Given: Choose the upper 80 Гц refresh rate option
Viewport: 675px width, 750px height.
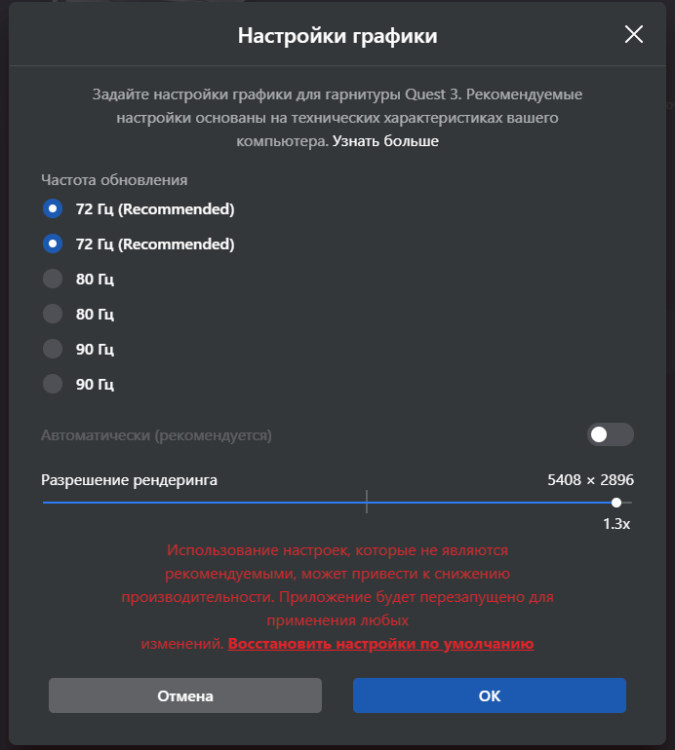Looking at the screenshot, I should (x=53, y=279).
